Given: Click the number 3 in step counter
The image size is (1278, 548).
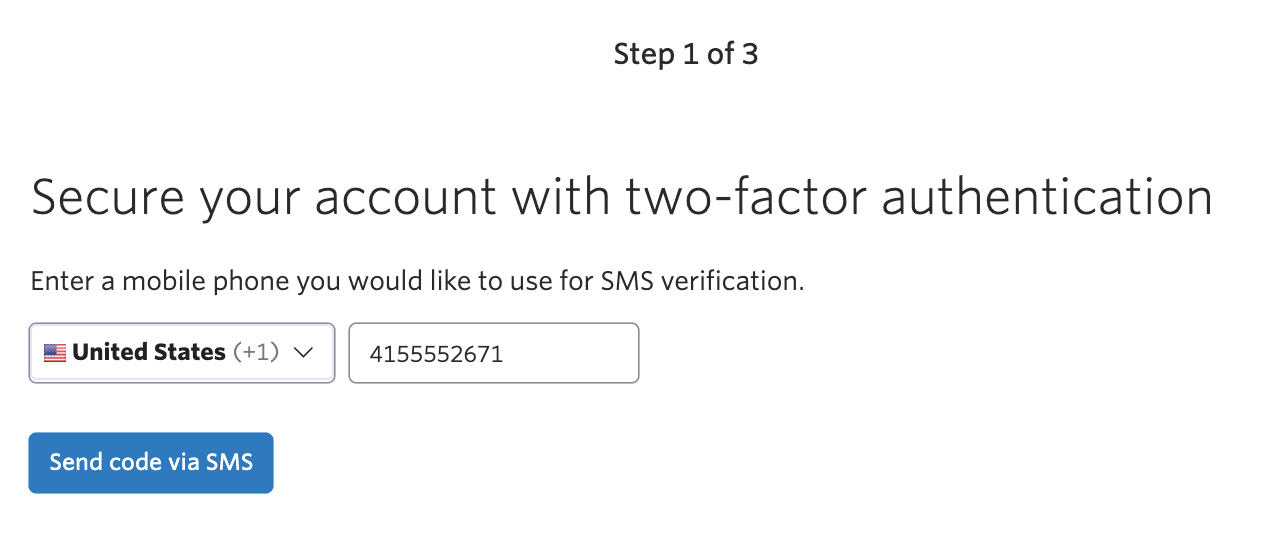Looking at the screenshot, I should (x=749, y=54).
